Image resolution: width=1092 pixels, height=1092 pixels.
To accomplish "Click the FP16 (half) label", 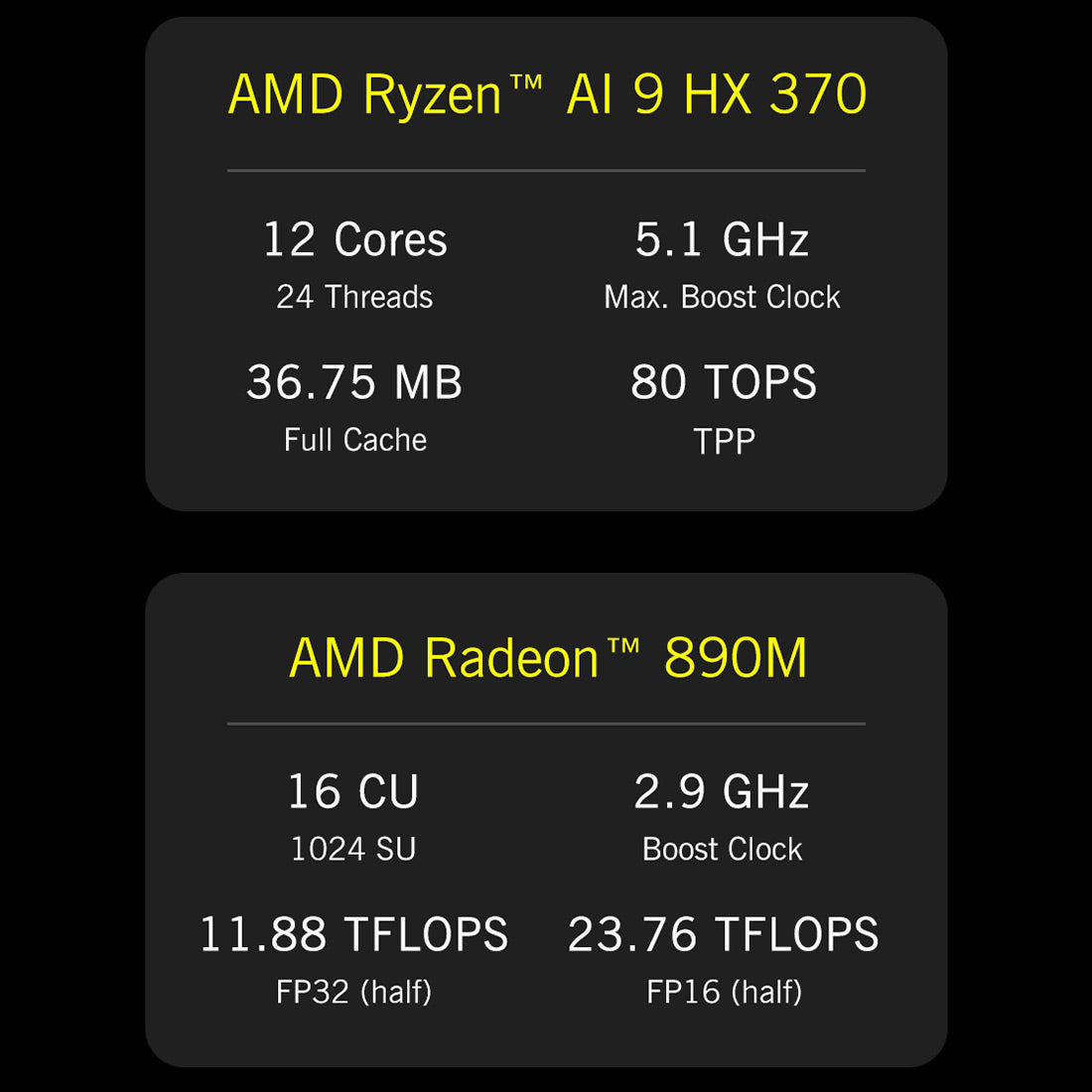I will coord(724,992).
